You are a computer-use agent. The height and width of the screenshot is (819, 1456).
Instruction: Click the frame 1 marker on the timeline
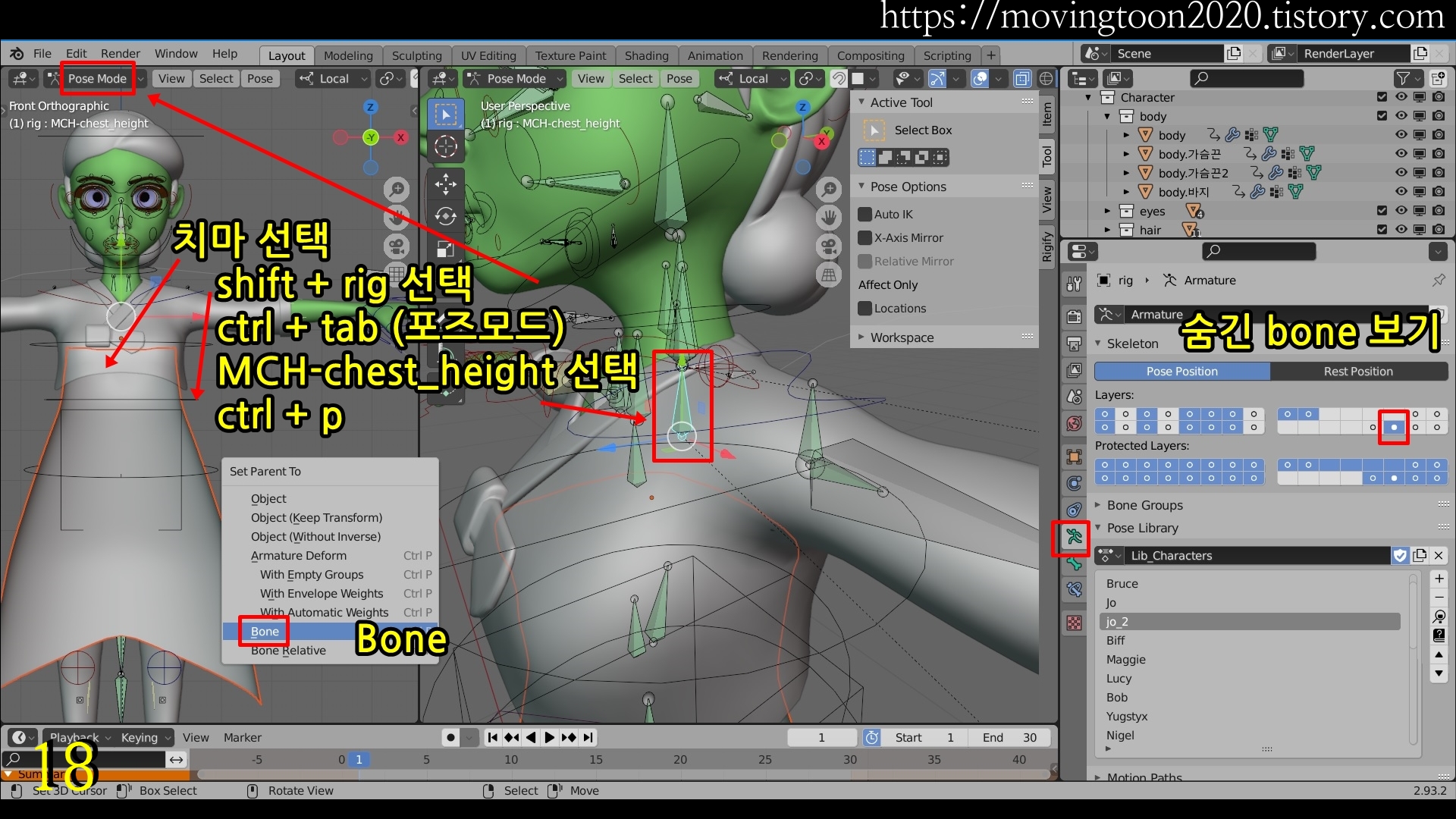[359, 759]
